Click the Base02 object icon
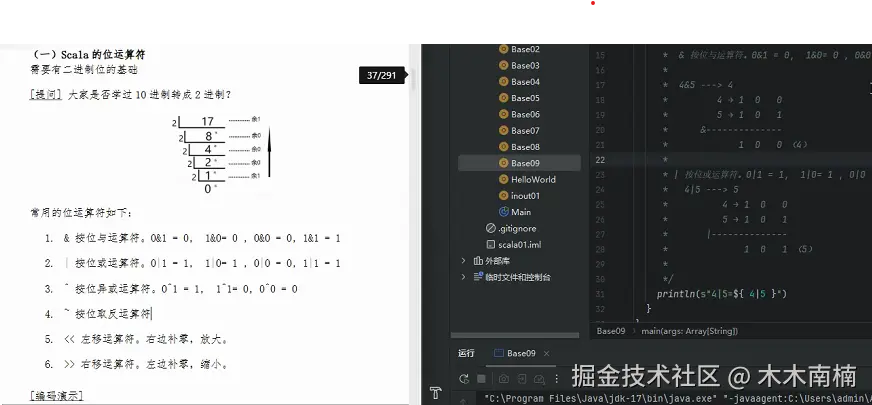 coord(503,49)
